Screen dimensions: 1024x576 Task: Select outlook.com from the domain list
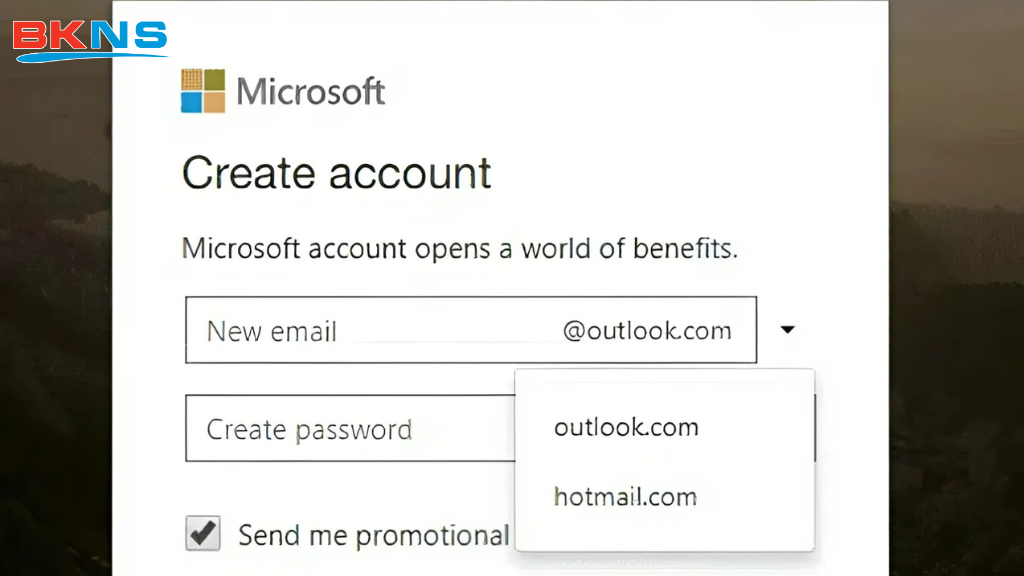[x=626, y=426]
